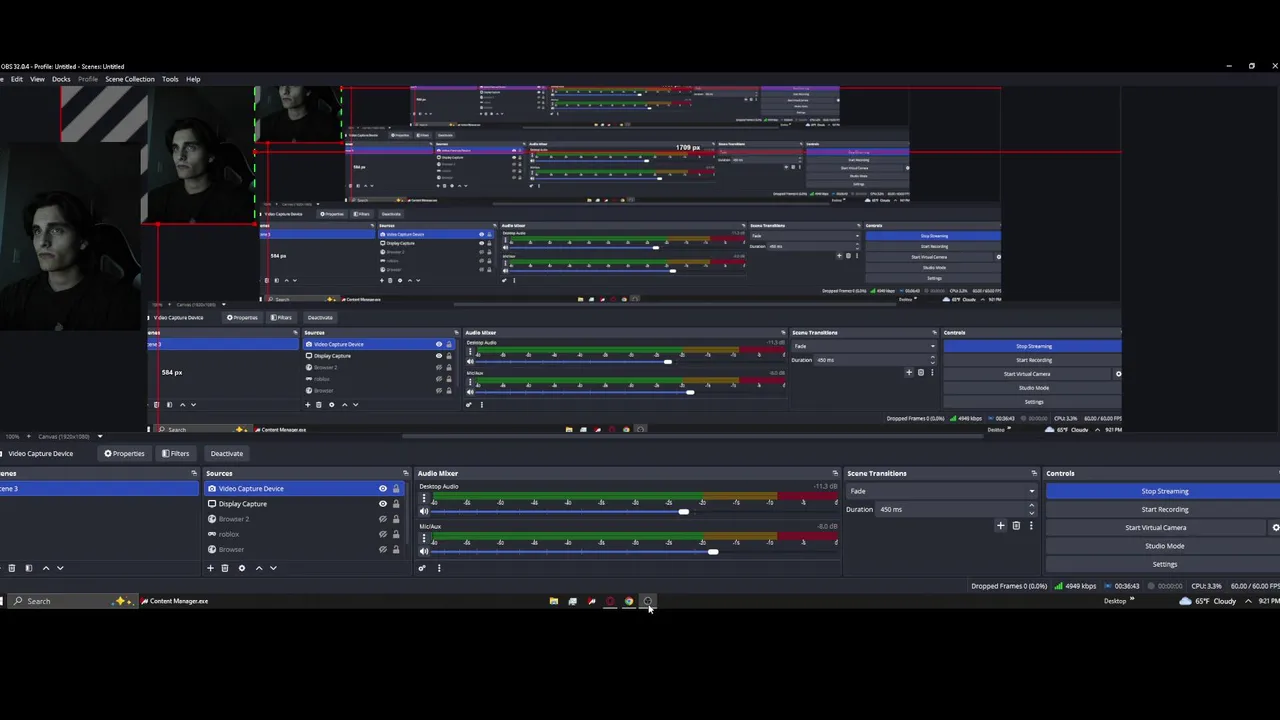The width and height of the screenshot is (1280, 720).
Task: Increase transition duration with up arrow
Action: click(x=1032, y=506)
